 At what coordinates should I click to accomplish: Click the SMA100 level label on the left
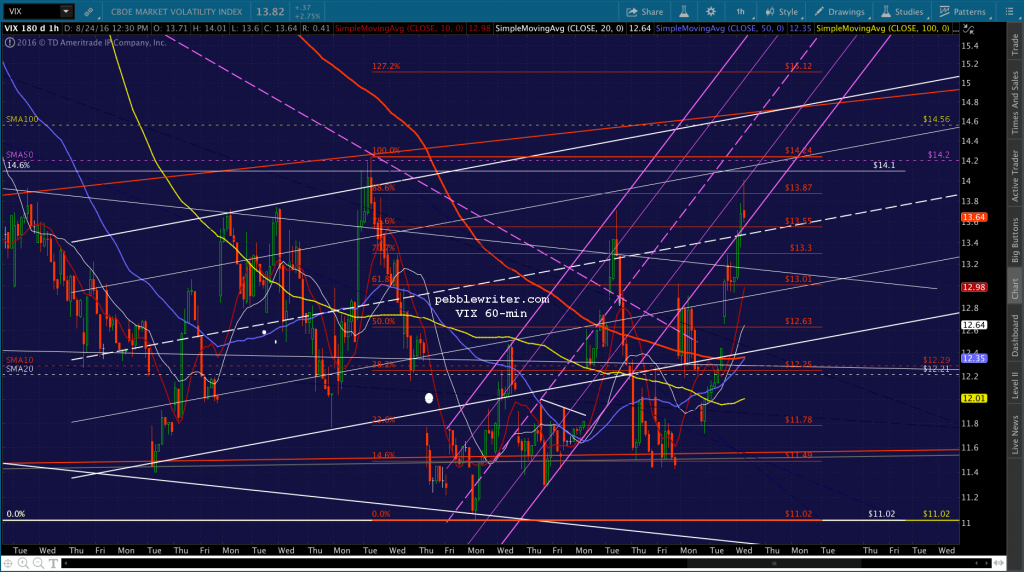(x=22, y=119)
